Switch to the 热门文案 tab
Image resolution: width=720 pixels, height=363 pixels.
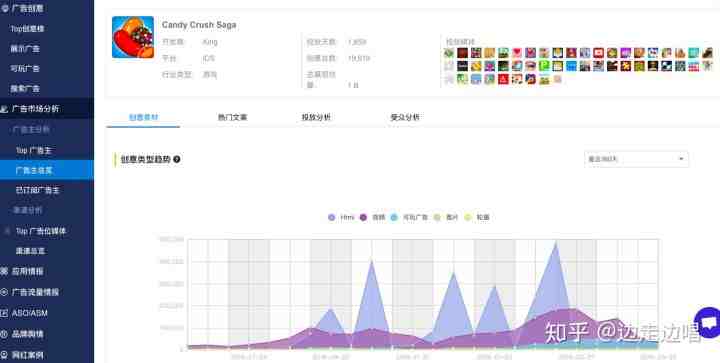[x=232, y=117]
